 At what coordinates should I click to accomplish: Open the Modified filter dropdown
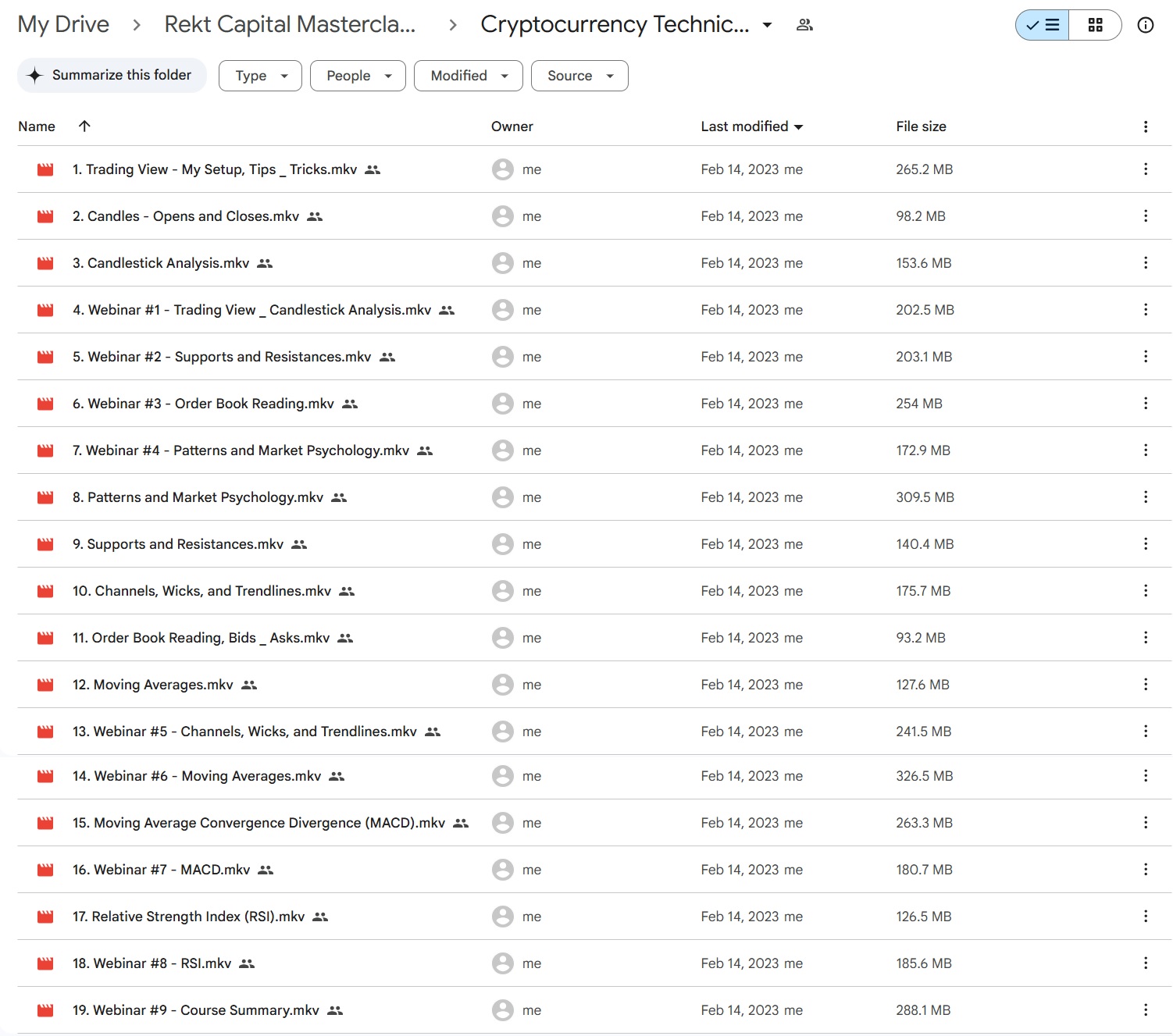pyautogui.click(x=468, y=76)
